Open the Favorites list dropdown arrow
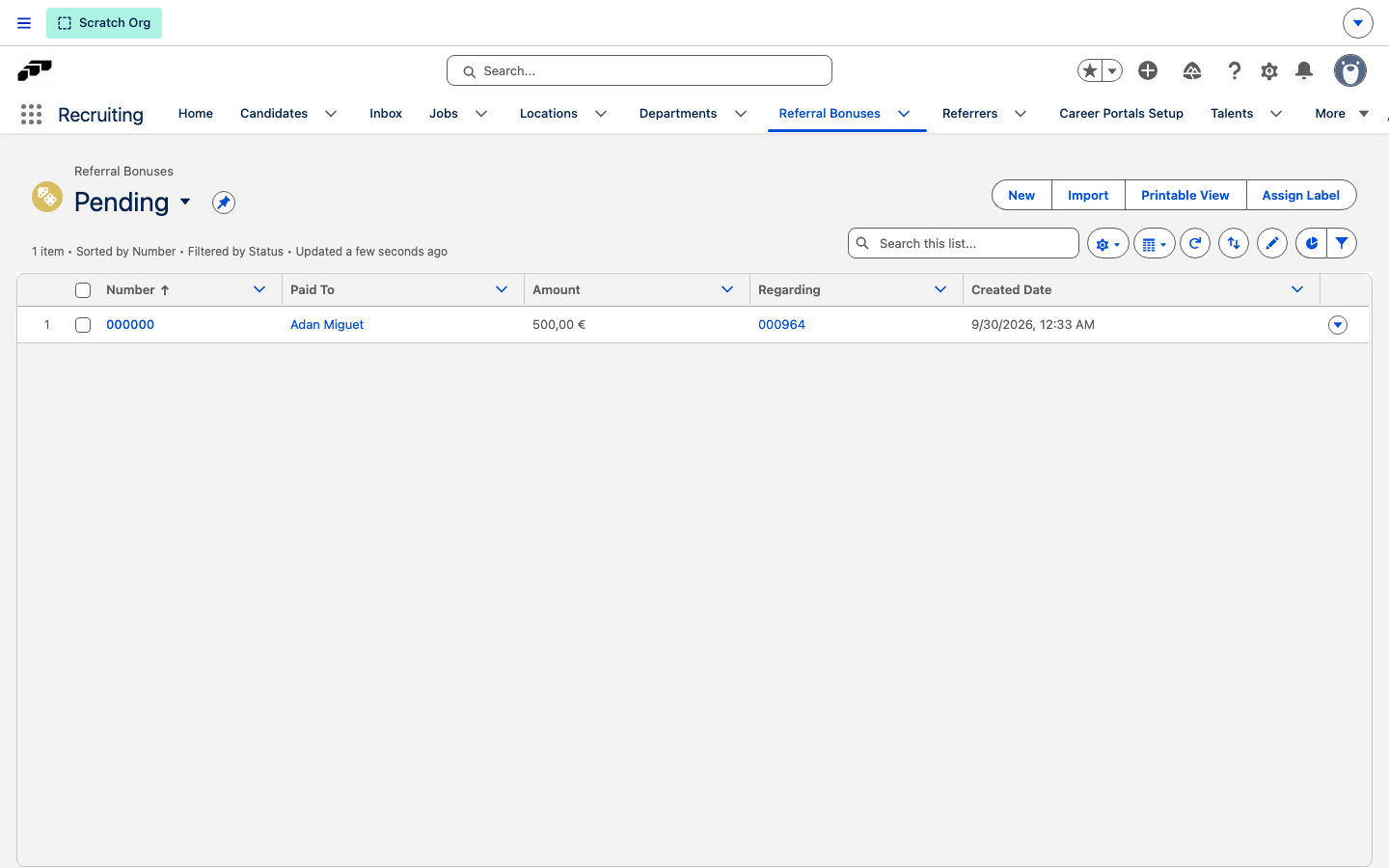The image size is (1389, 868). [x=1112, y=70]
